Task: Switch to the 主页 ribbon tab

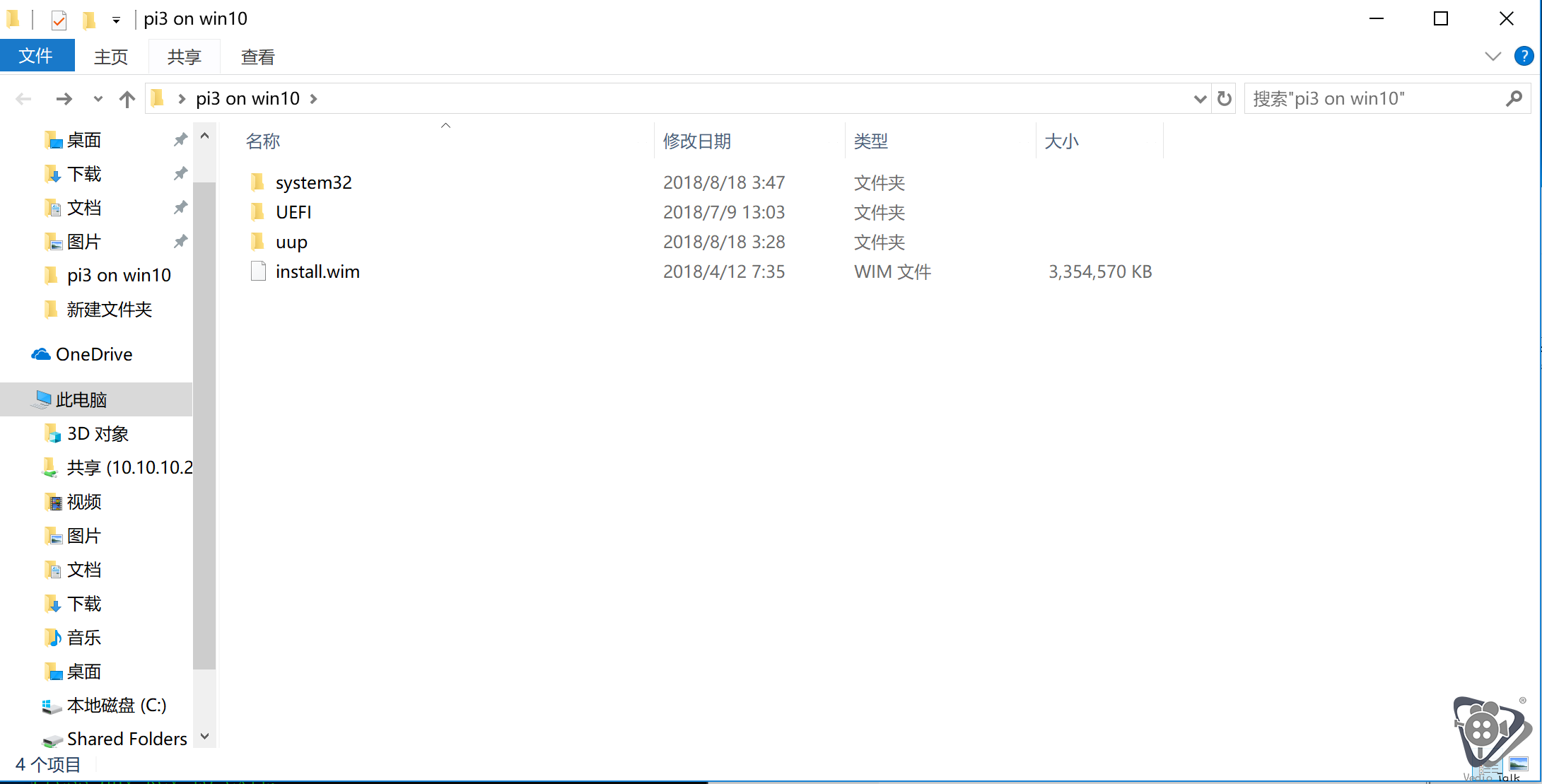Action: (111, 57)
